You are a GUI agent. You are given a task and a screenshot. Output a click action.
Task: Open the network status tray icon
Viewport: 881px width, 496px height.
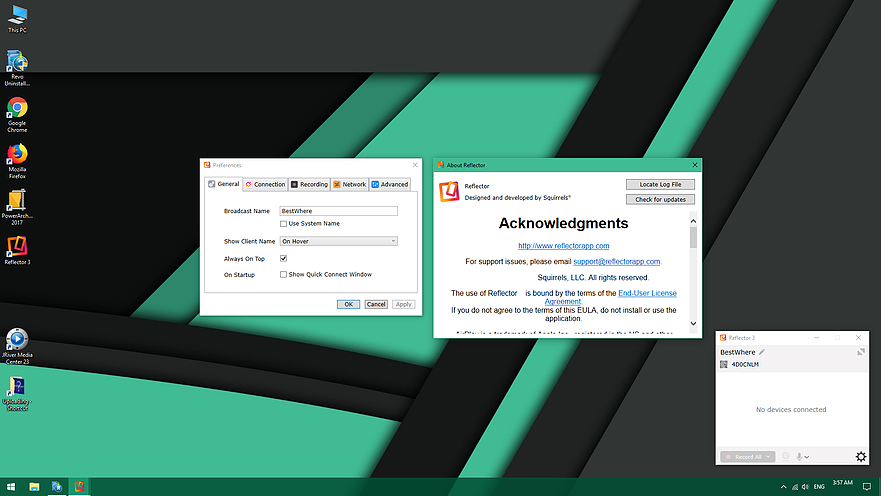(x=794, y=487)
